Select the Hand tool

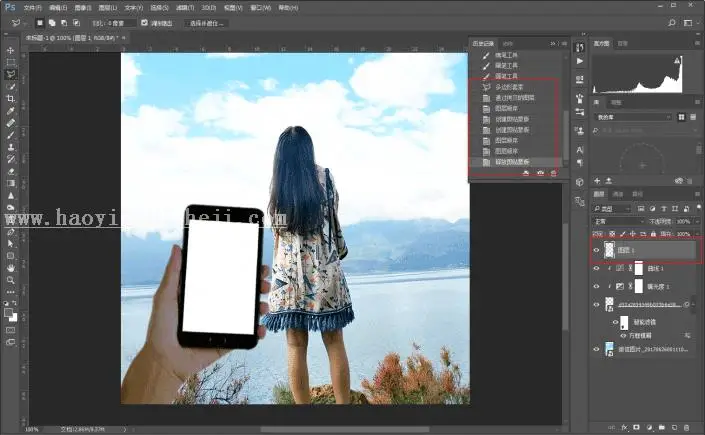click(10, 268)
